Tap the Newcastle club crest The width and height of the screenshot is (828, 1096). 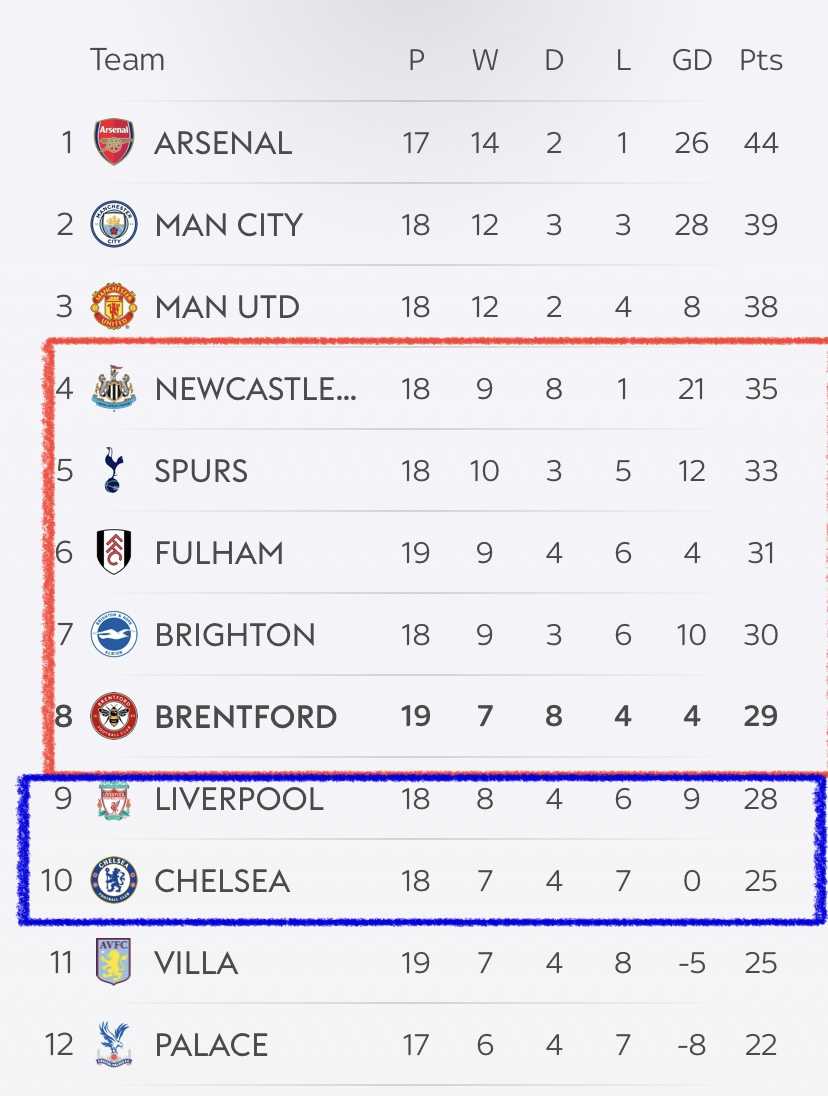114,387
